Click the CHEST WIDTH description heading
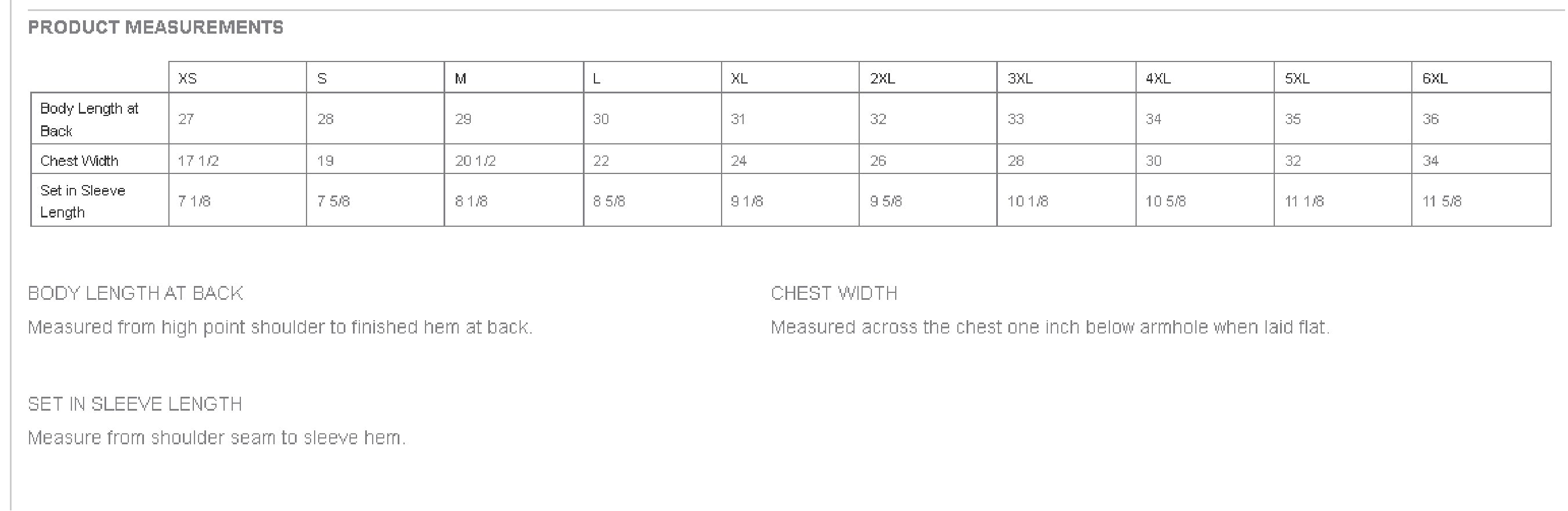 (834, 293)
